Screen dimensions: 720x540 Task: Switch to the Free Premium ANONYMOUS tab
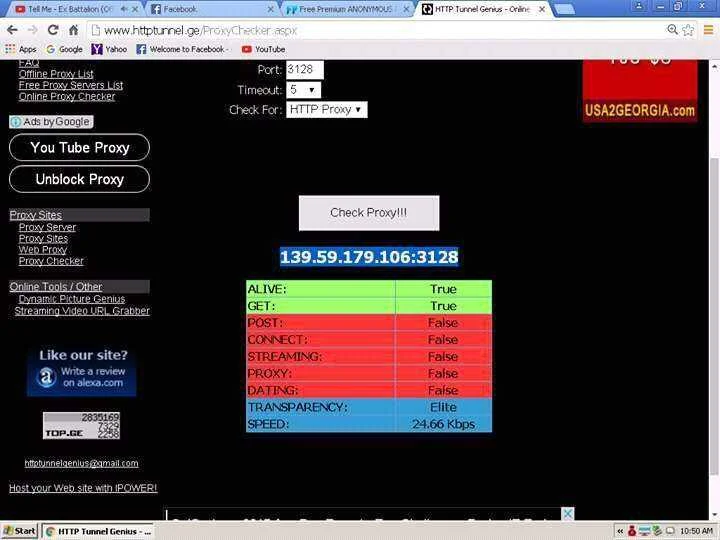pos(345,9)
